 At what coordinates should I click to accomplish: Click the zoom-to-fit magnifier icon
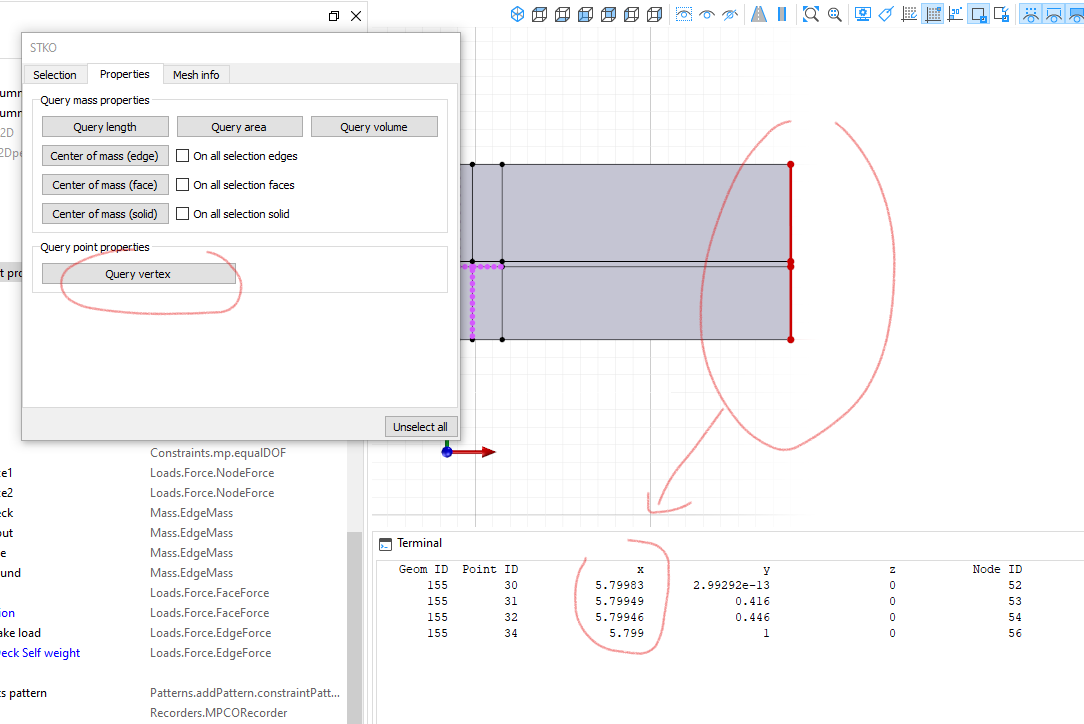(x=811, y=14)
